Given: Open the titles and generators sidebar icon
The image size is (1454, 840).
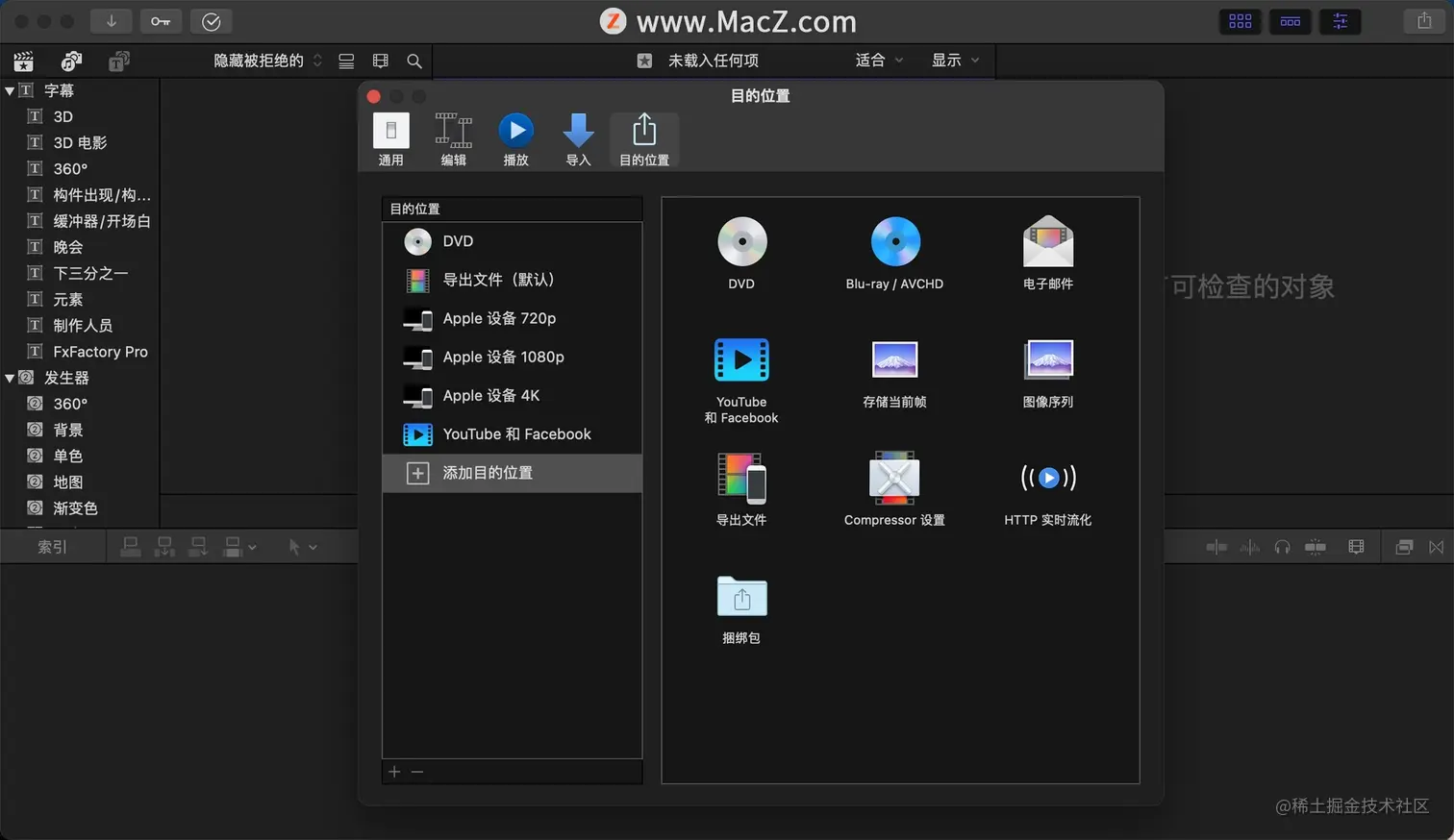Looking at the screenshot, I should 118,62.
